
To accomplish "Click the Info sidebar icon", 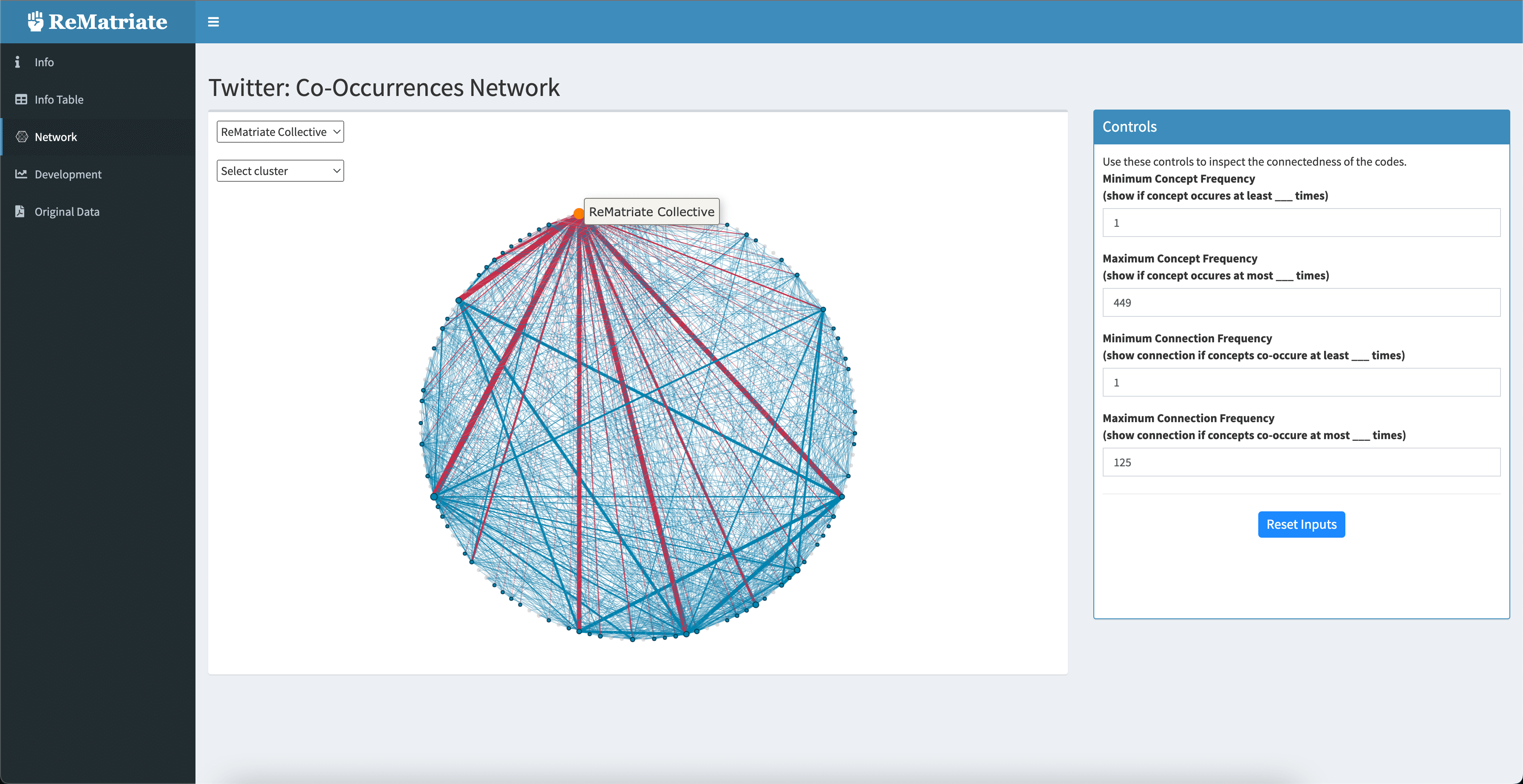I will (18, 62).
